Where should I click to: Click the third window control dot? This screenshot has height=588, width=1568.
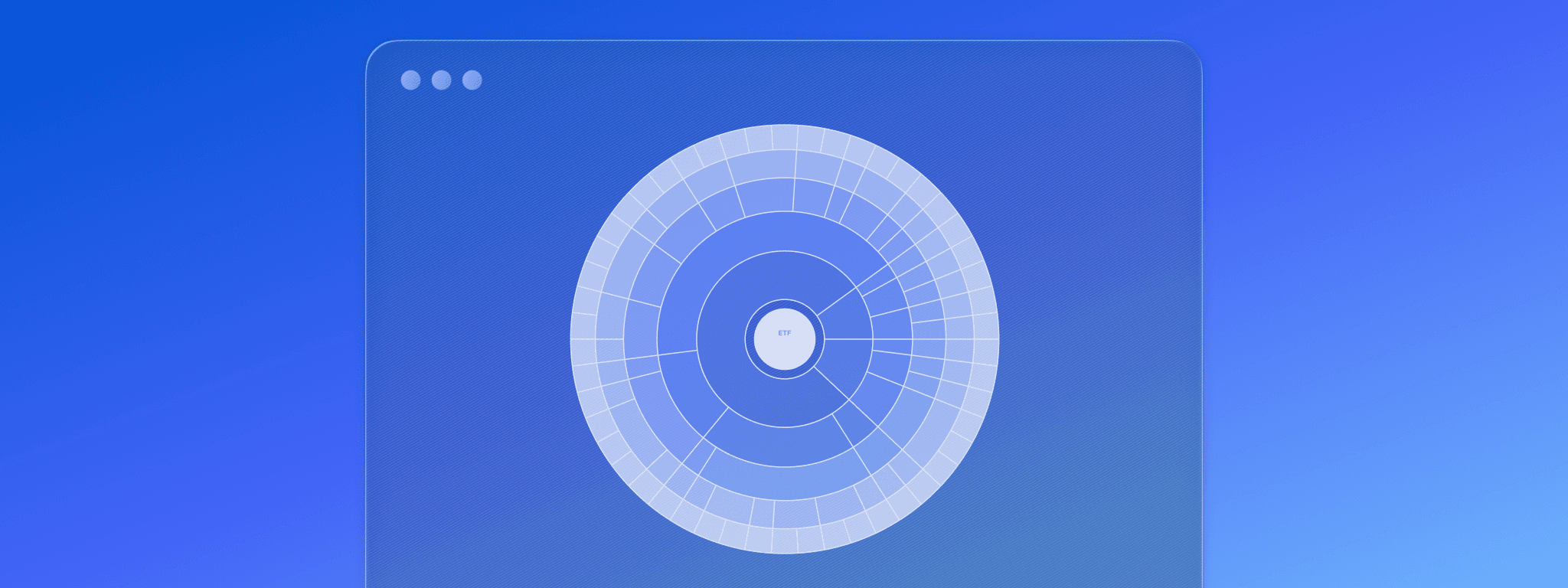[472, 80]
